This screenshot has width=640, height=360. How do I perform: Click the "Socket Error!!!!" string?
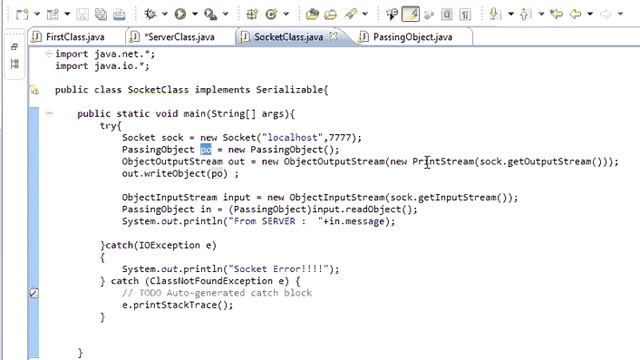(x=278, y=269)
